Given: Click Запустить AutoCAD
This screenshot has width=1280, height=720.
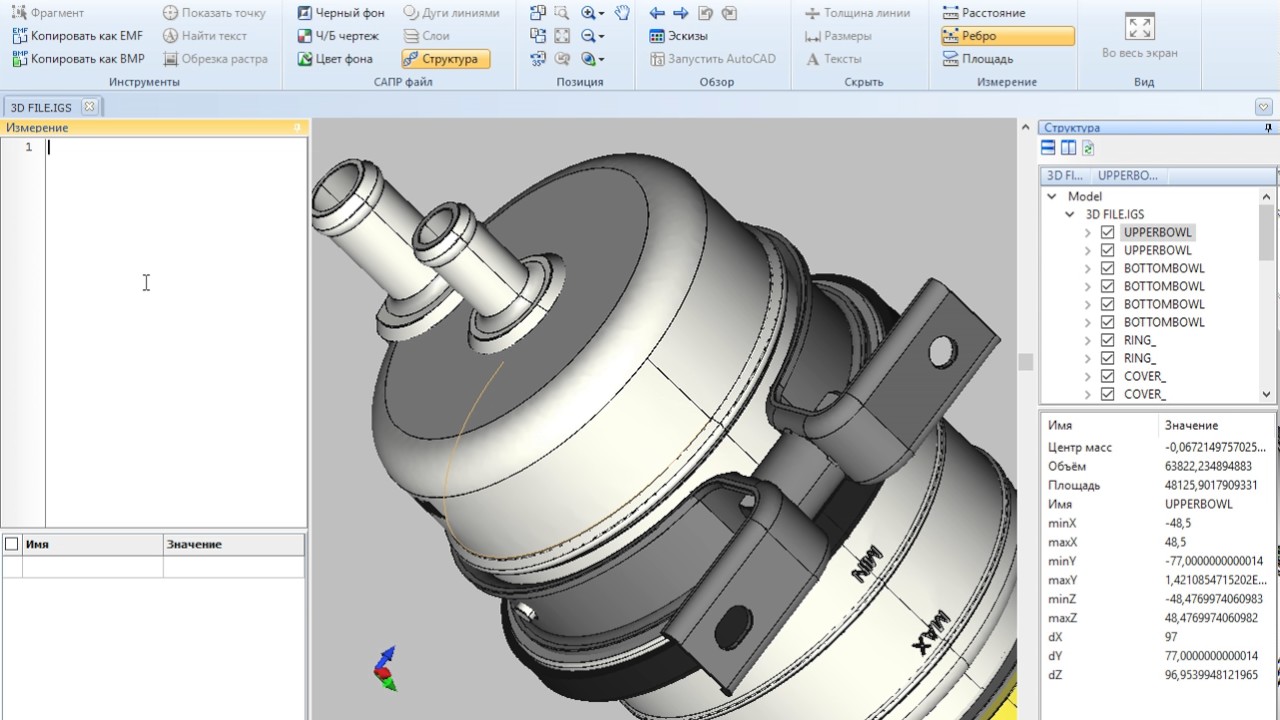Looking at the screenshot, I should click(713, 59).
